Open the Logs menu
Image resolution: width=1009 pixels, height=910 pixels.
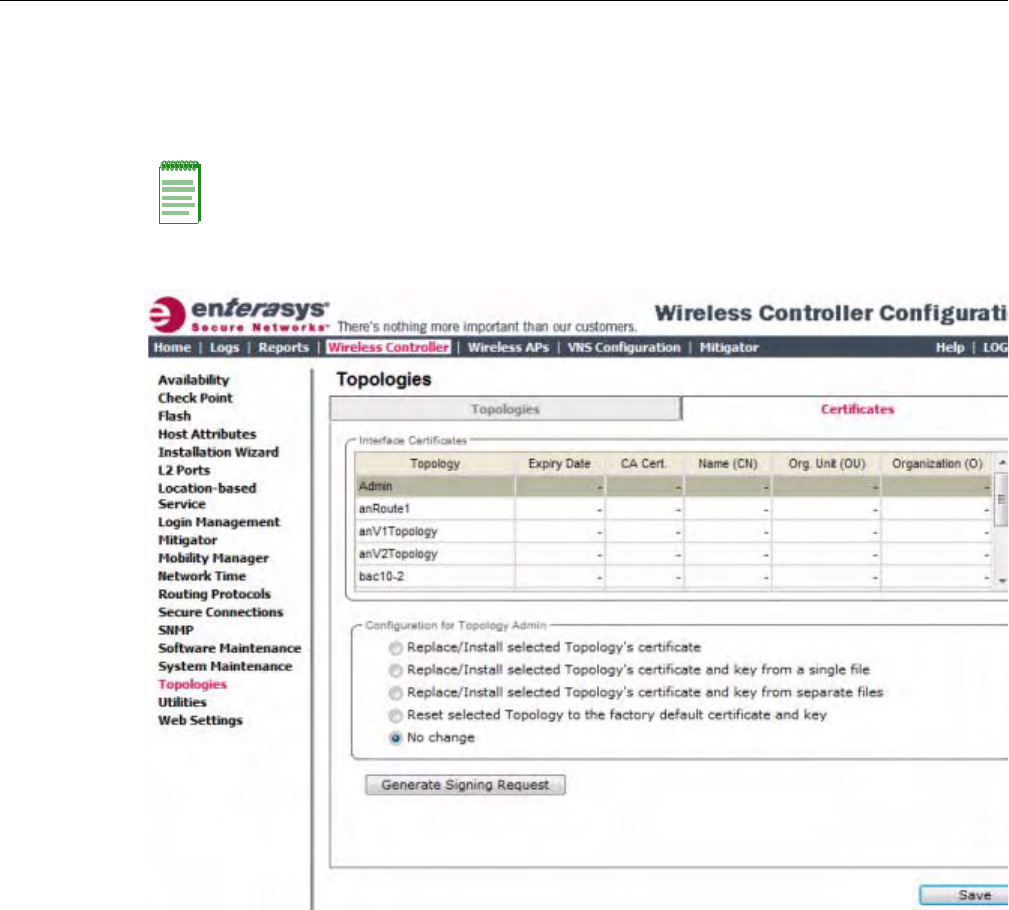coord(225,348)
